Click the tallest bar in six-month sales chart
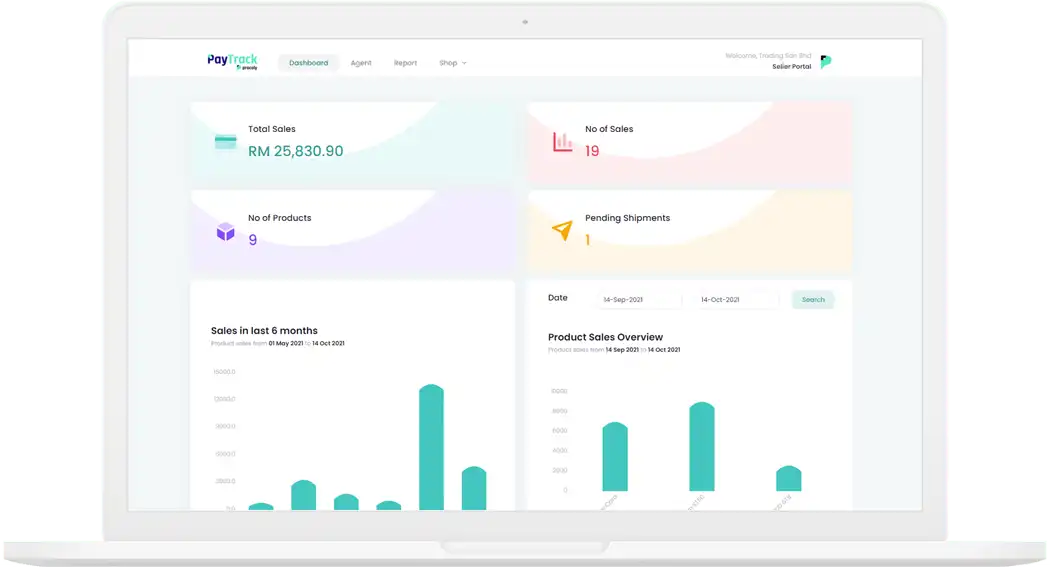The height and width of the screenshot is (567, 1050). point(431,447)
